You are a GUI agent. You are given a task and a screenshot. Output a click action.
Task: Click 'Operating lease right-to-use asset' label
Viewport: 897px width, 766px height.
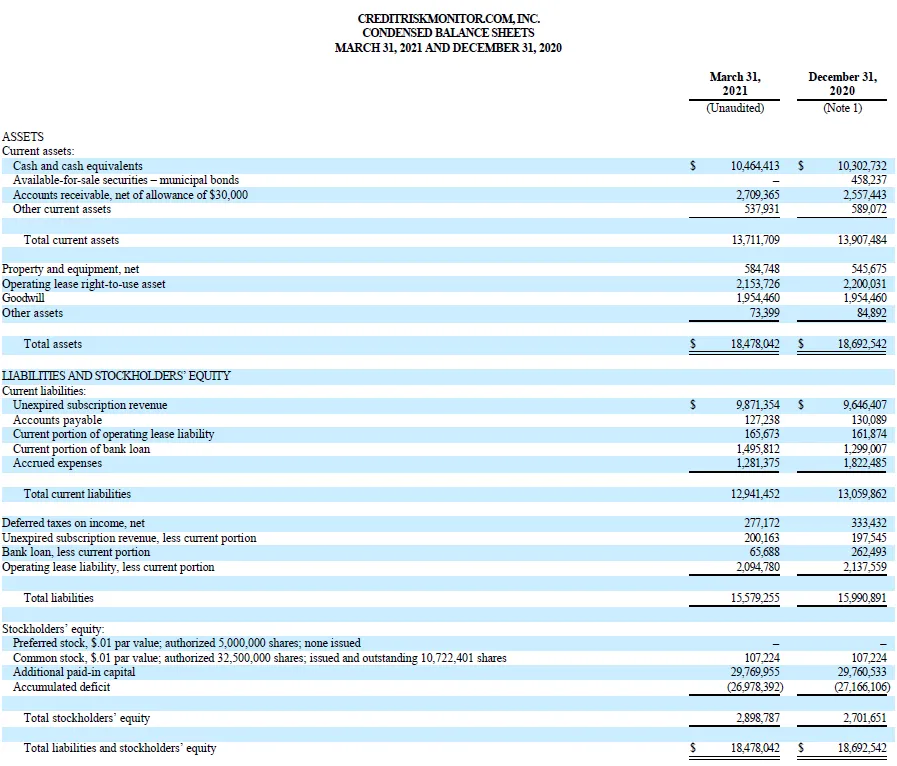pos(84,284)
